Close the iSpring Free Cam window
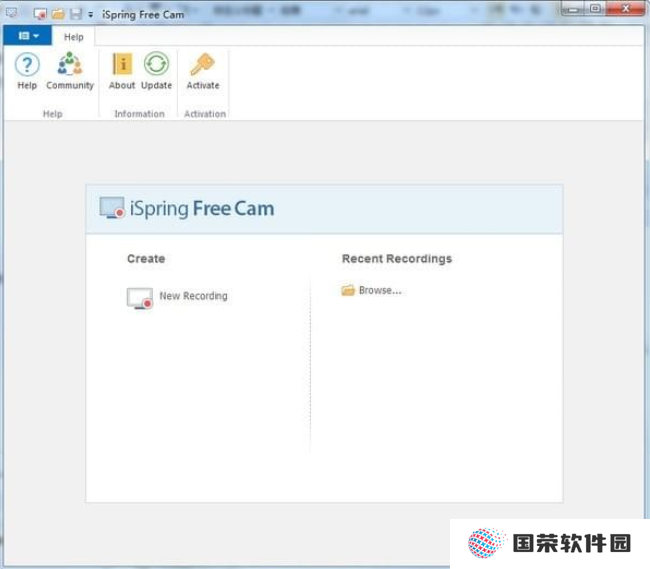Image resolution: width=650 pixels, height=569 pixels. pyautogui.click(x=626, y=8)
